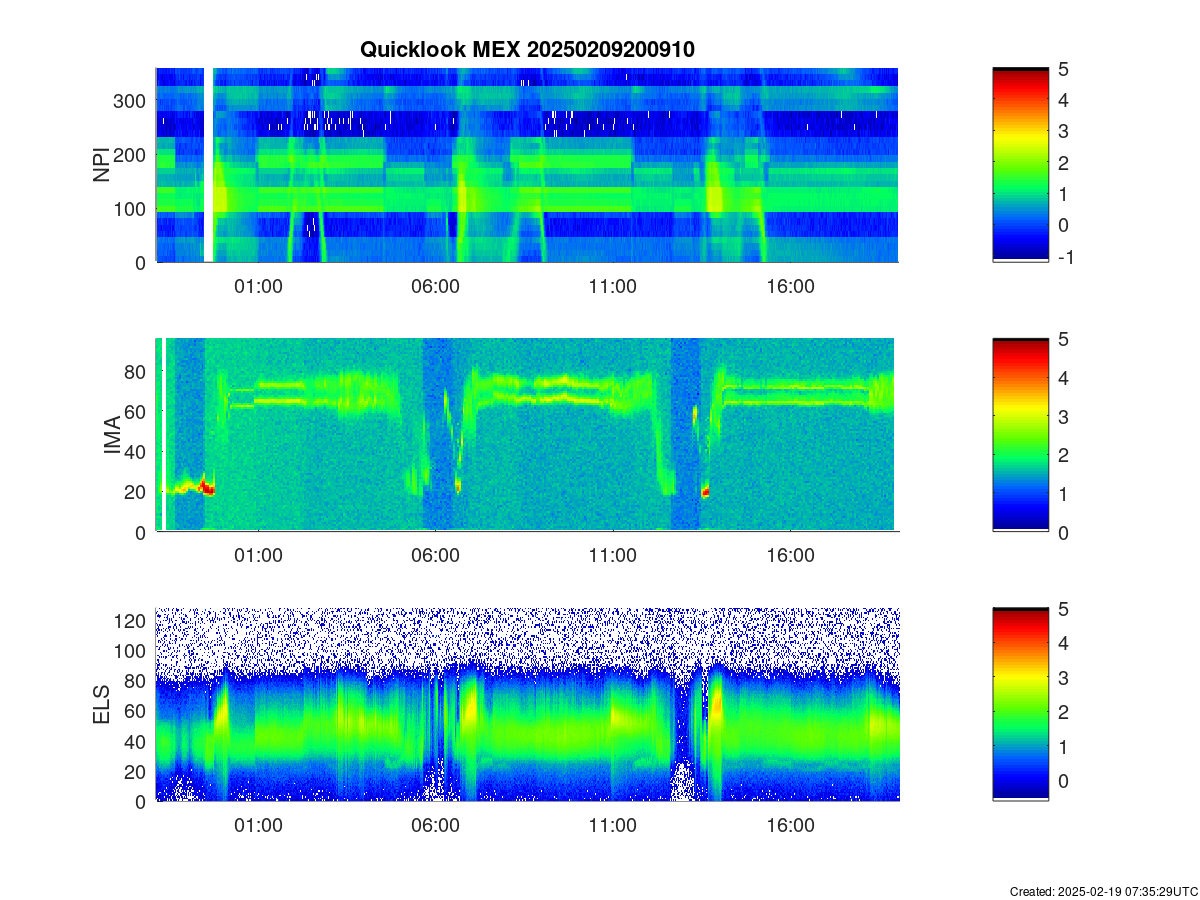Click the "01:00" tick under the NPI plot
The height and width of the screenshot is (900, 1200).
click(259, 286)
